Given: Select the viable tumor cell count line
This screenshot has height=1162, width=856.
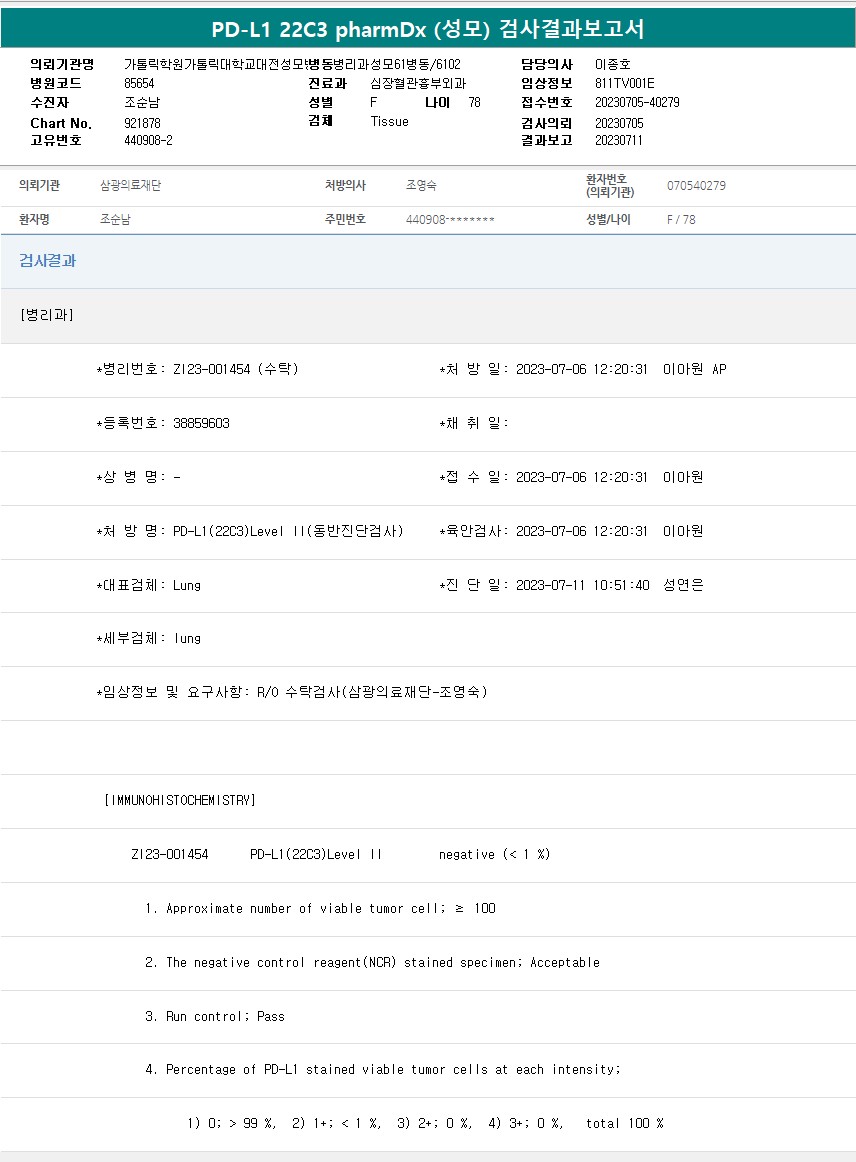Looking at the screenshot, I should 320,908.
